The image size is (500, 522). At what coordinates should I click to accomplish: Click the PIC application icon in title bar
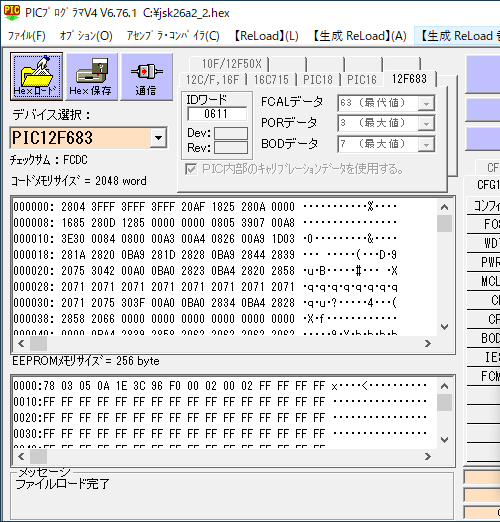pos(12,13)
